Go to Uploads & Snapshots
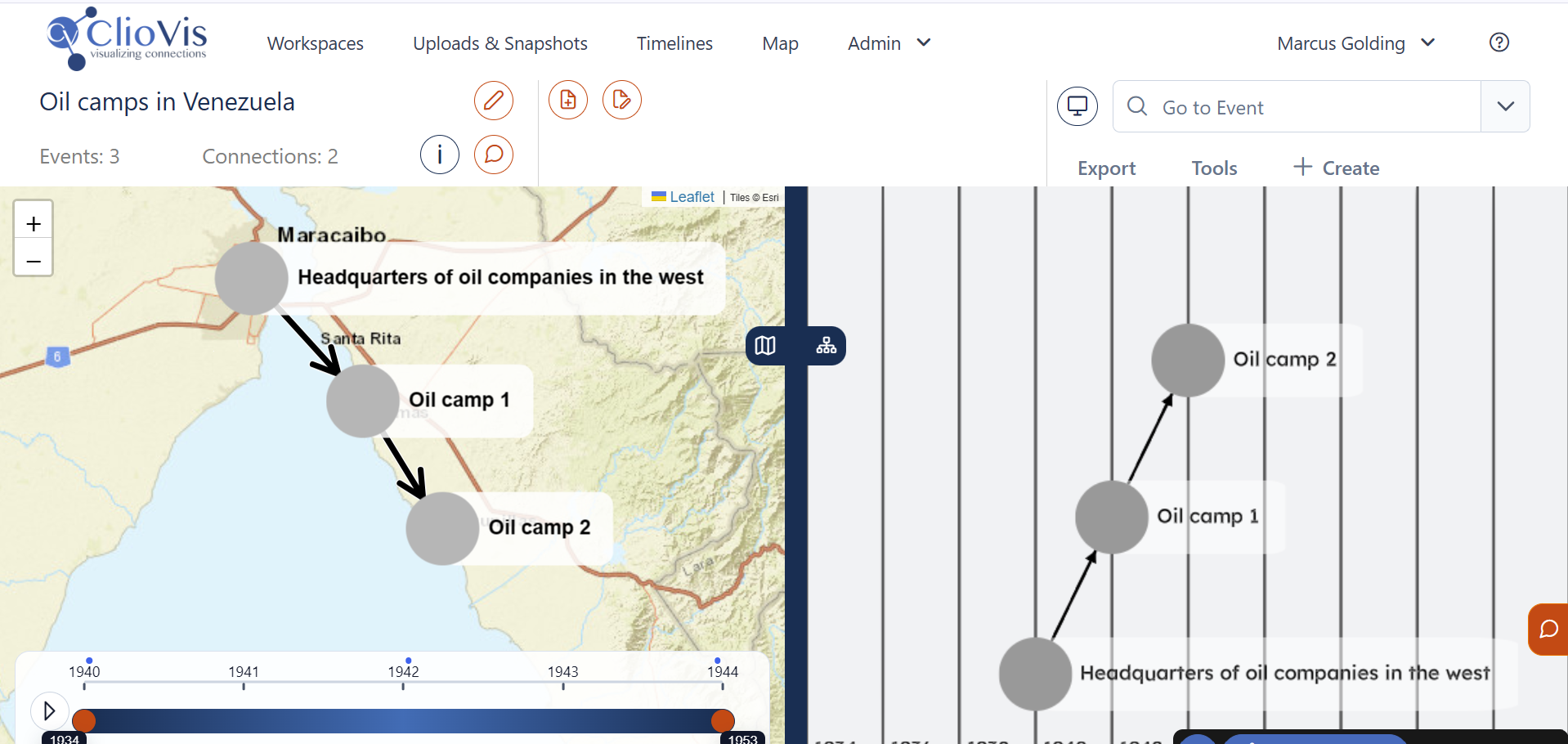This screenshot has width=1568, height=744. [x=500, y=43]
